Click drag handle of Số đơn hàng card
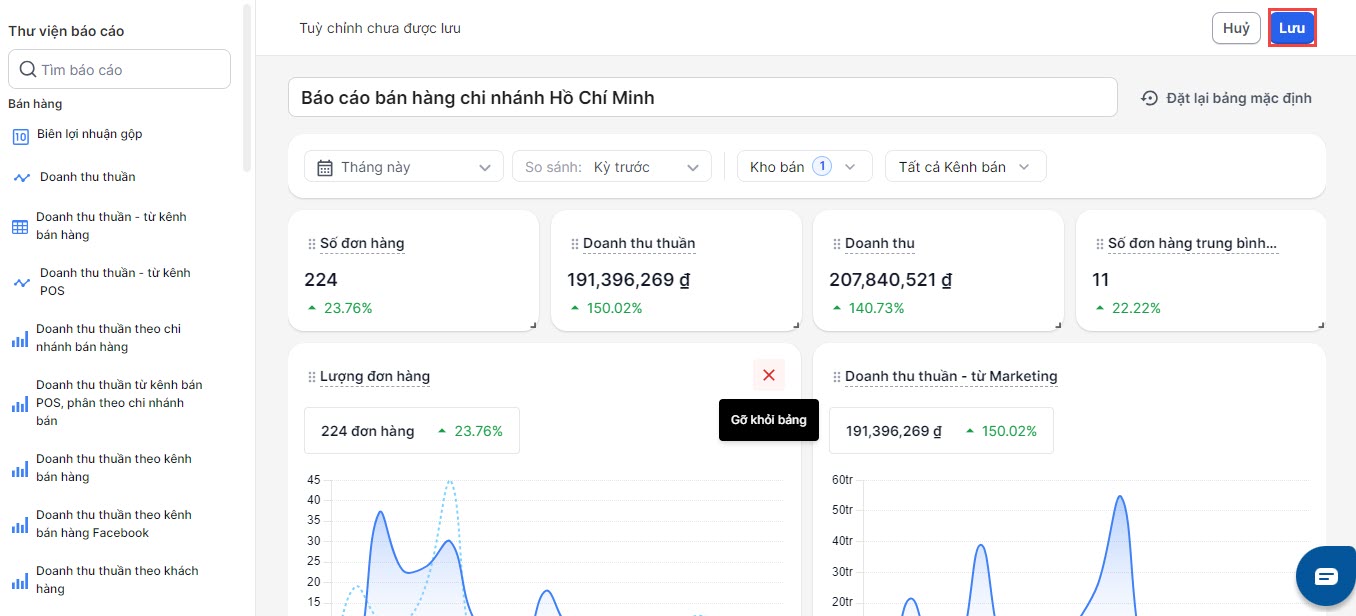Viewport: 1356px width, 616px height. click(312, 244)
